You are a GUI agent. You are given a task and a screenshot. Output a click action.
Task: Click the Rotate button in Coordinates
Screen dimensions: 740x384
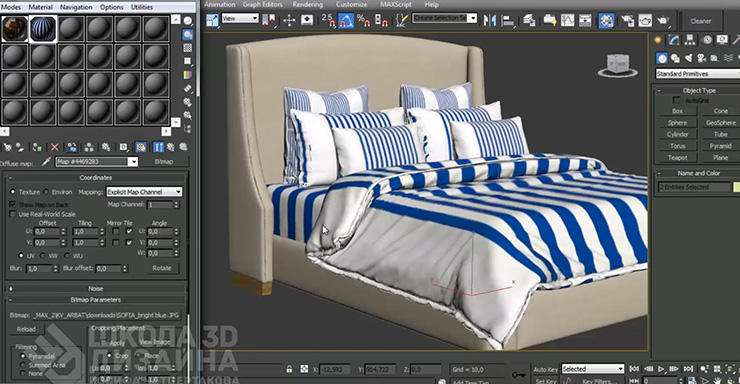point(162,268)
